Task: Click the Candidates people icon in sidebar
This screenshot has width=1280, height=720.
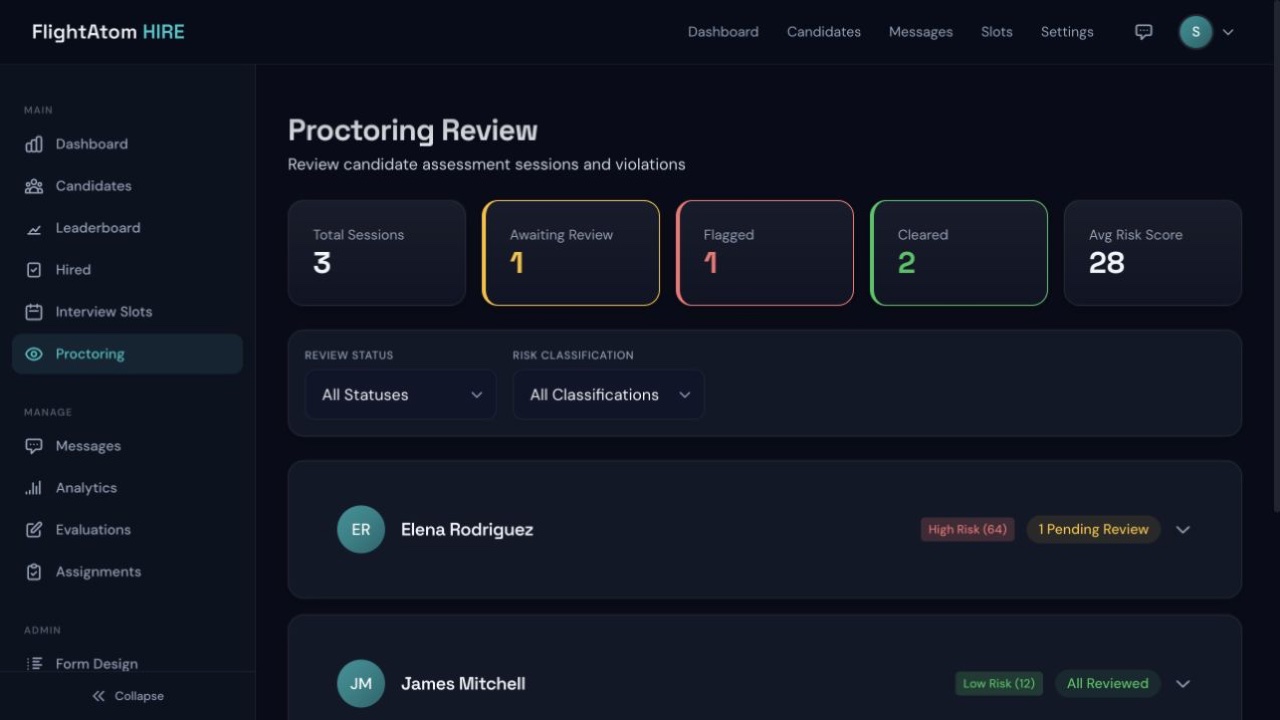Action: (x=34, y=186)
